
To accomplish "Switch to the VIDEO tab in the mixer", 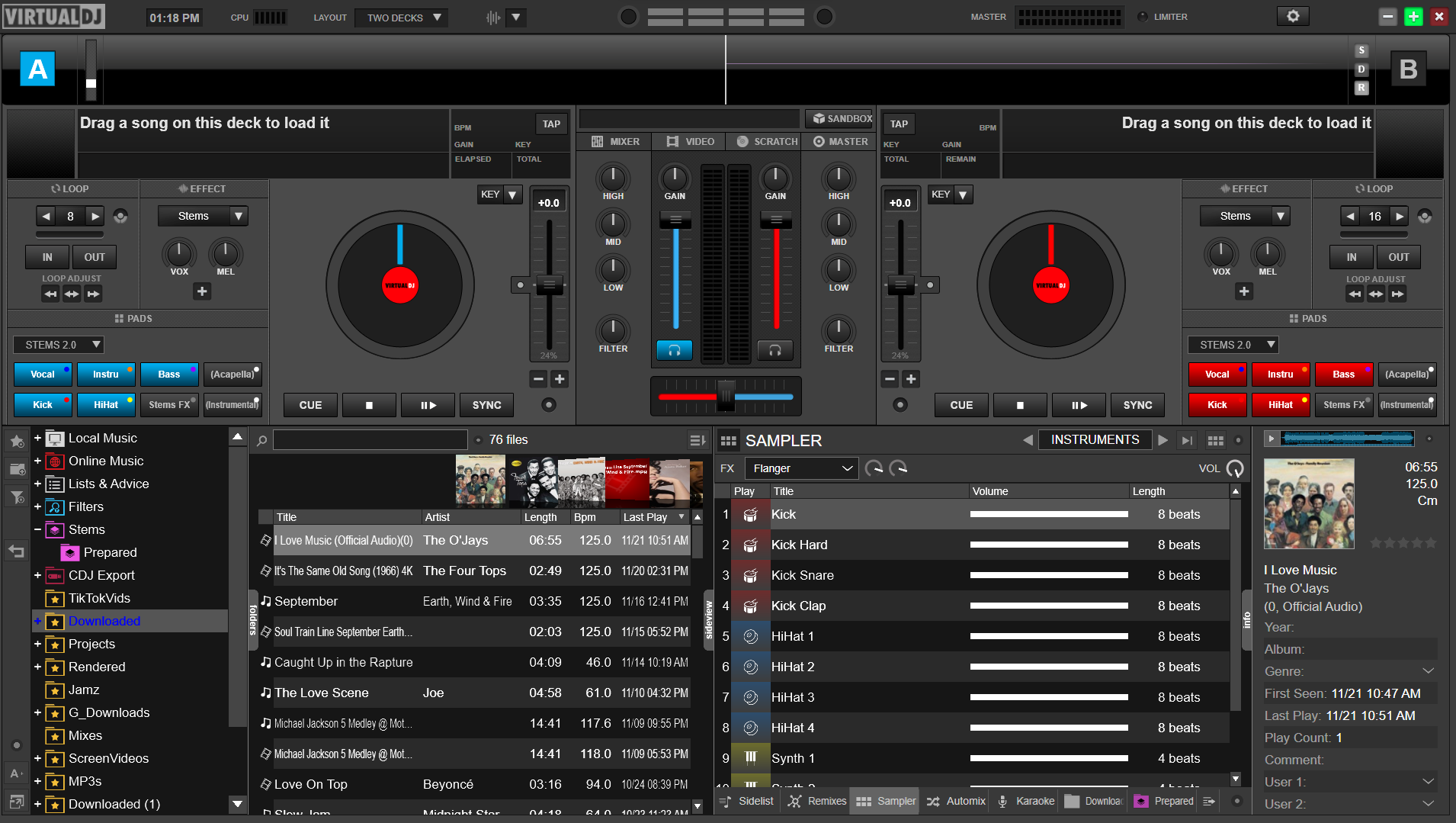I will coord(688,141).
